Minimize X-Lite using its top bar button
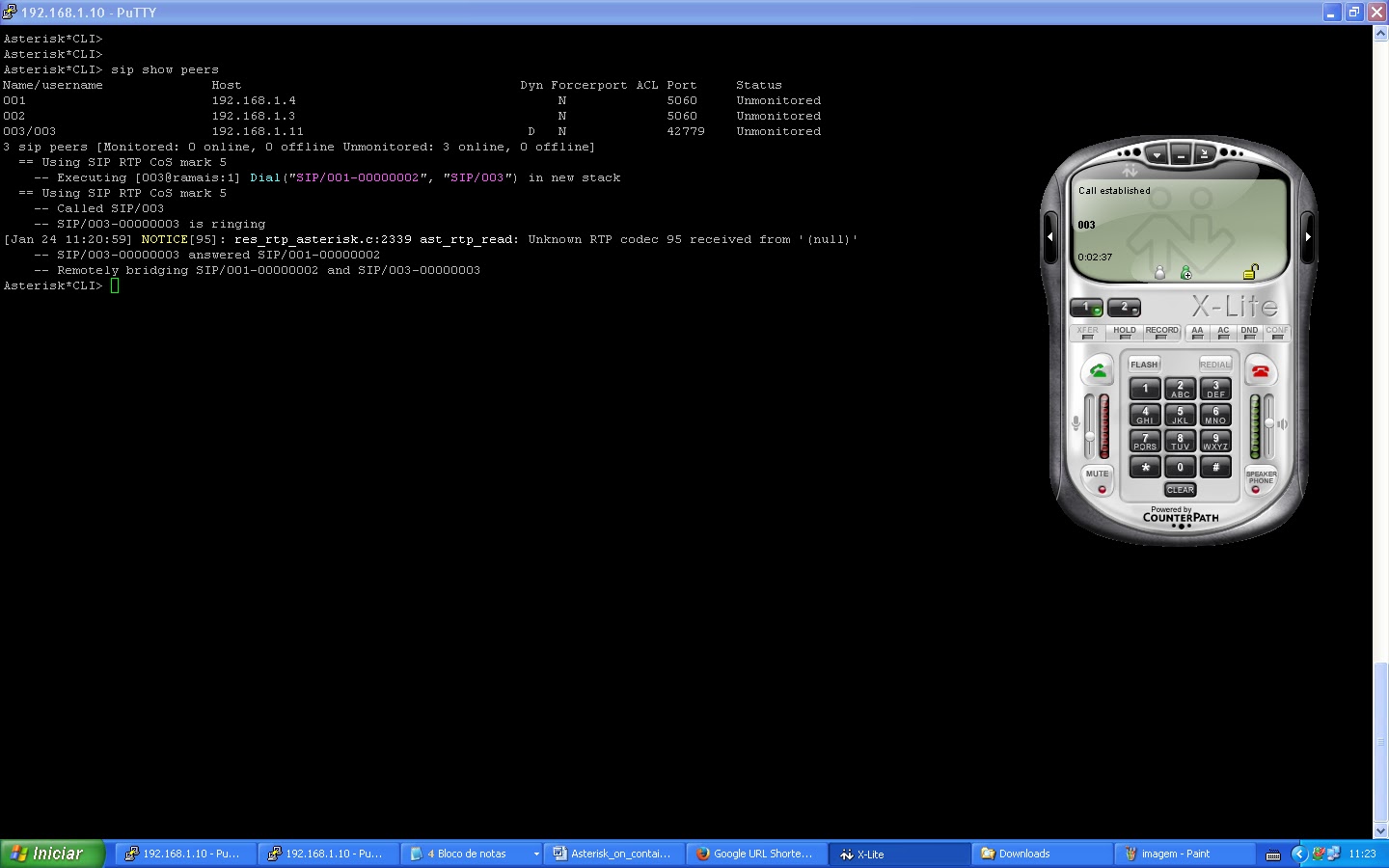 1180,153
